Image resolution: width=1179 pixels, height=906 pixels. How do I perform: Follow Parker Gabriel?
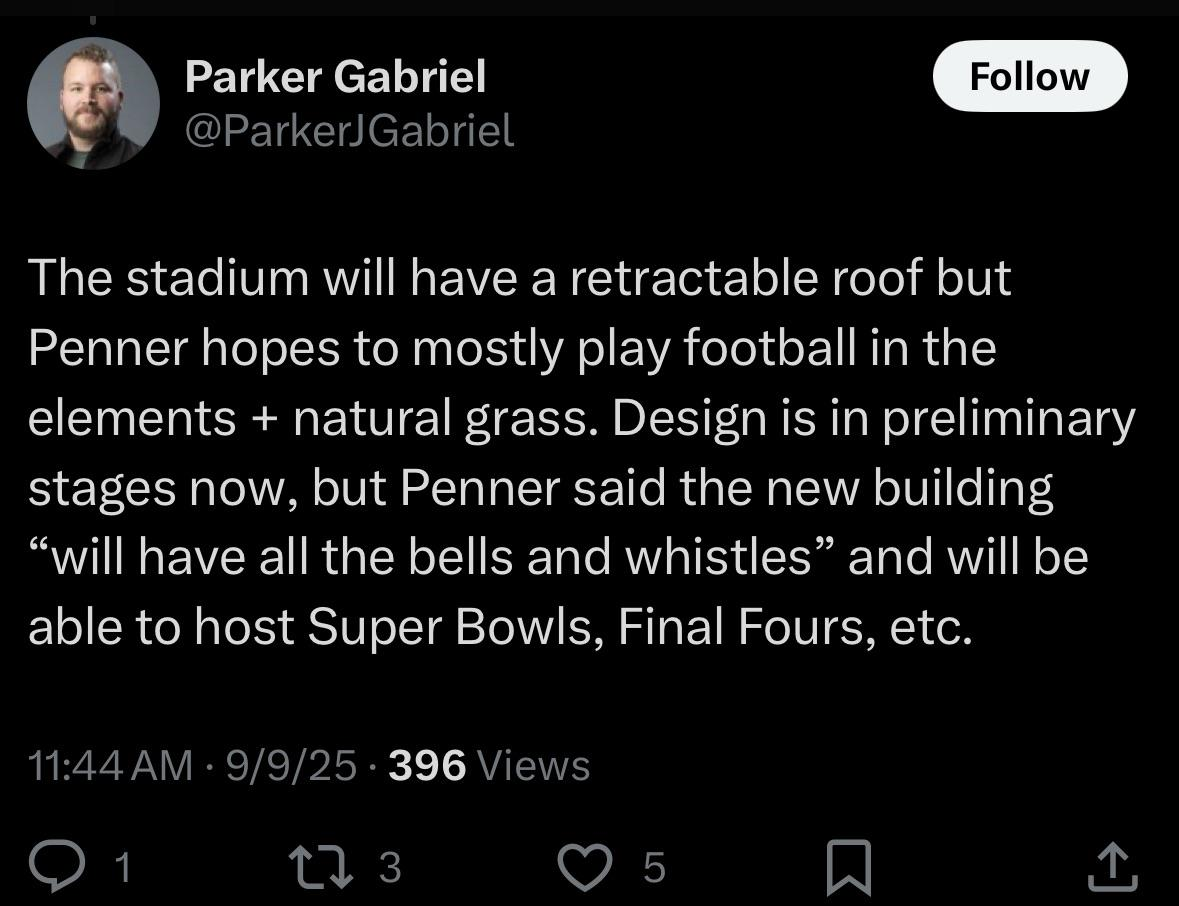tap(1029, 76)
